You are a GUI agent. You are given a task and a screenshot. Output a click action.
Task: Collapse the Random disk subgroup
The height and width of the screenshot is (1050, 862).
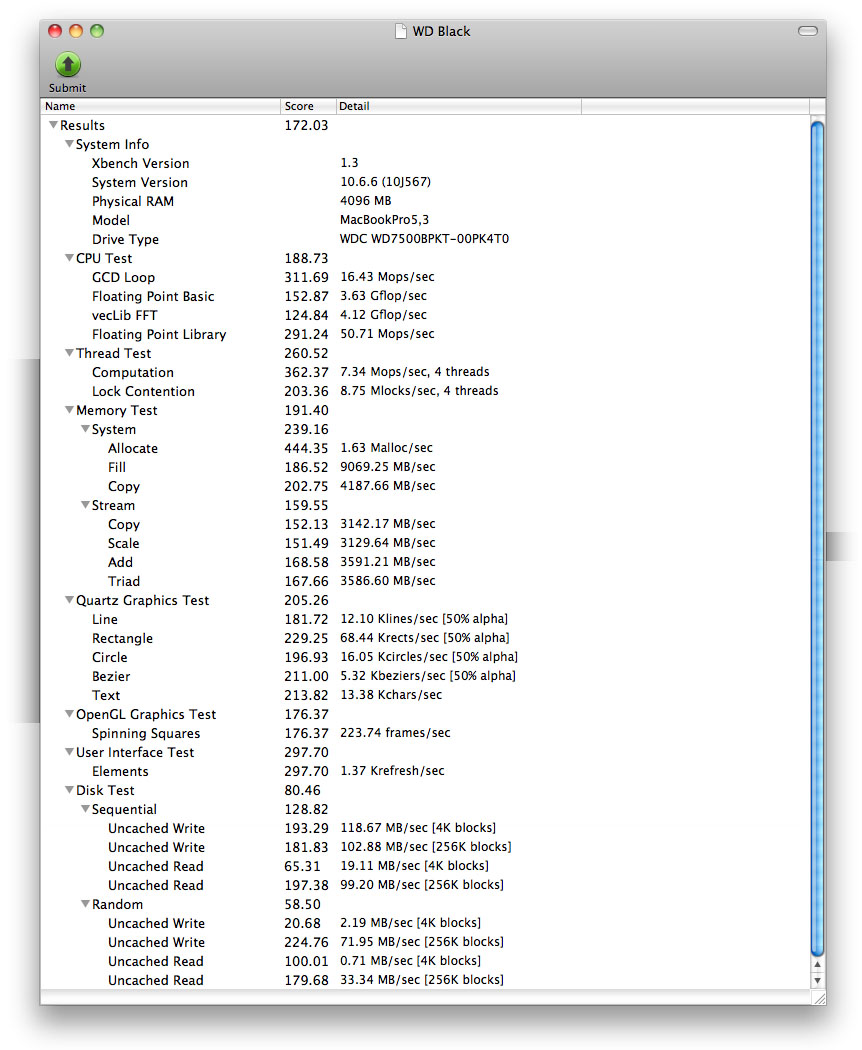85,904
